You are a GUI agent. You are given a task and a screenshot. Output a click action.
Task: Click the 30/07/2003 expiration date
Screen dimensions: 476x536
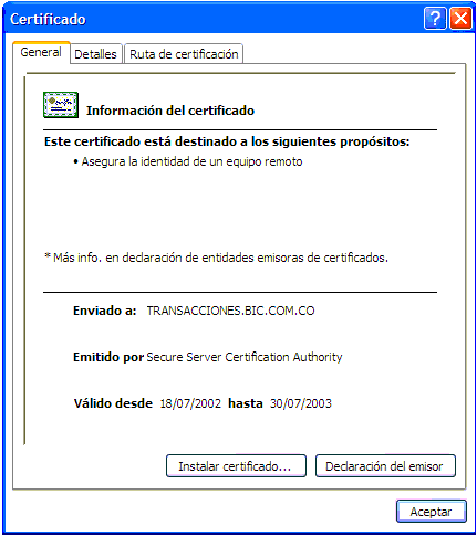pyautogui.click(x=301, y=403)
